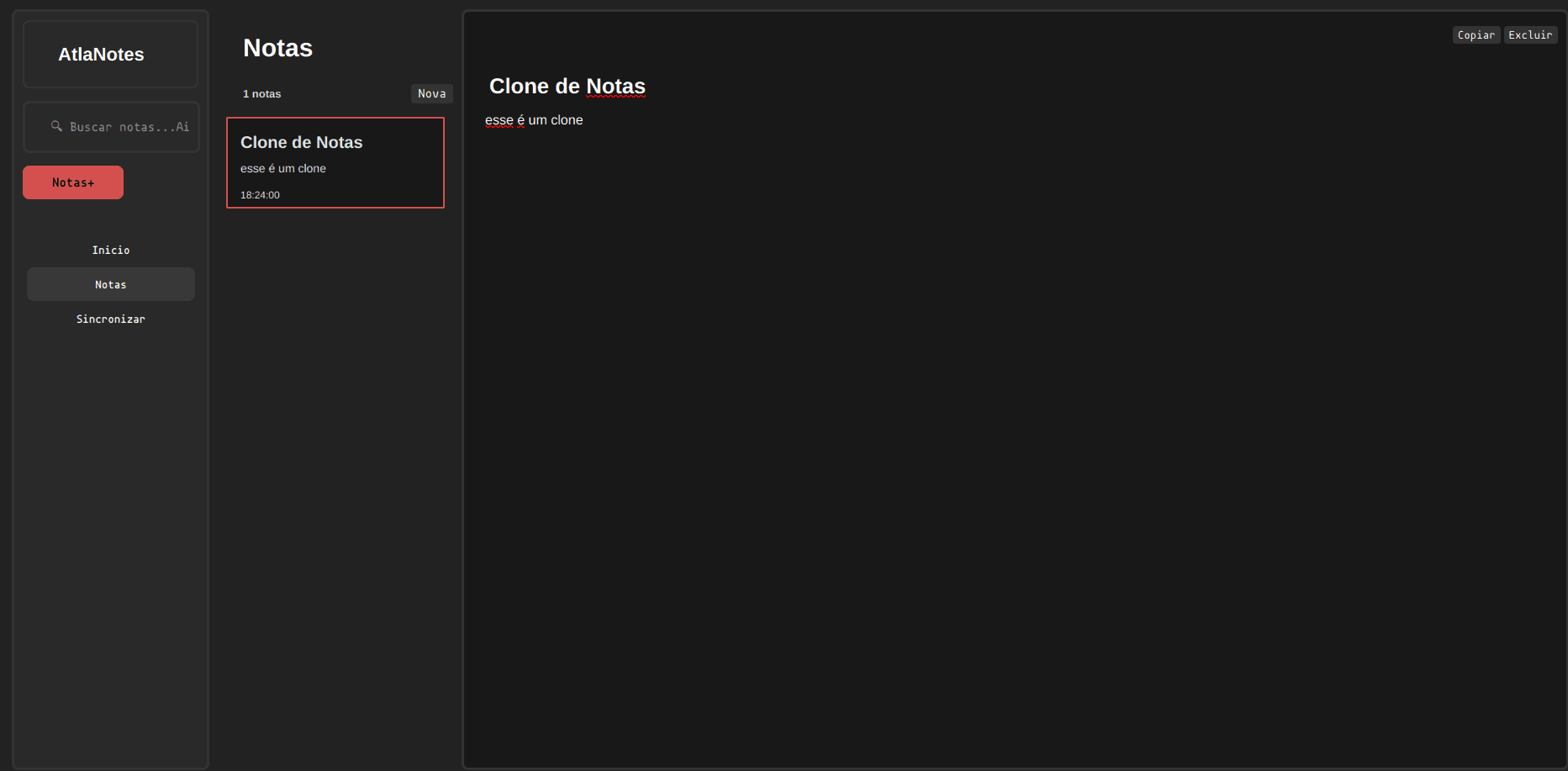Click the AtlaNotes logo title

(x=101, y=55)
